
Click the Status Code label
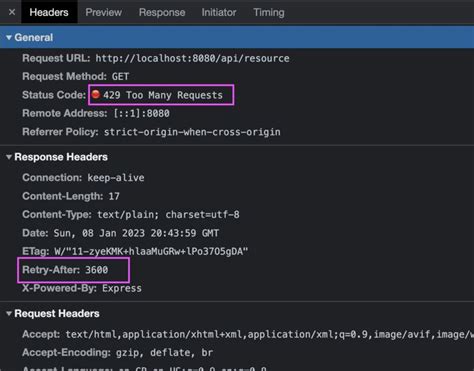click(54, 95)
